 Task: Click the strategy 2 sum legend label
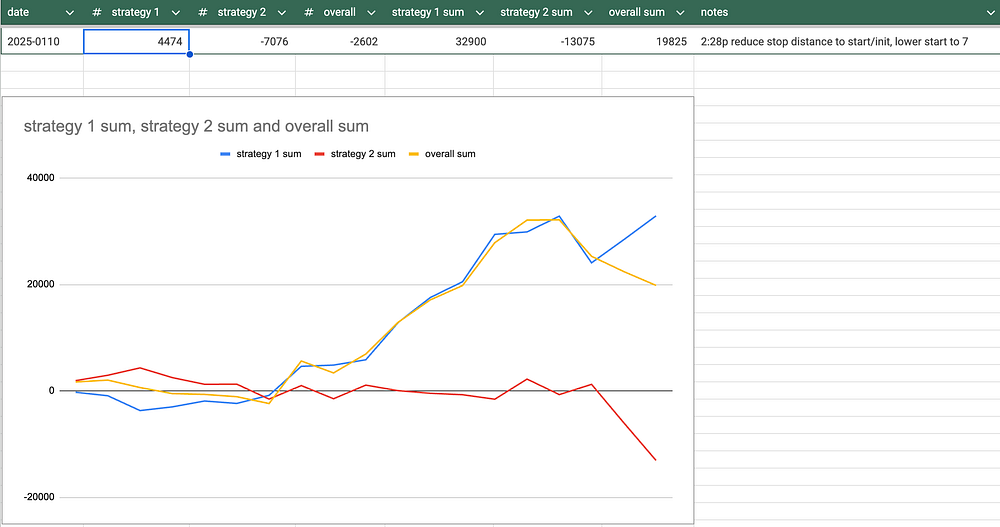tap(363, 154)
